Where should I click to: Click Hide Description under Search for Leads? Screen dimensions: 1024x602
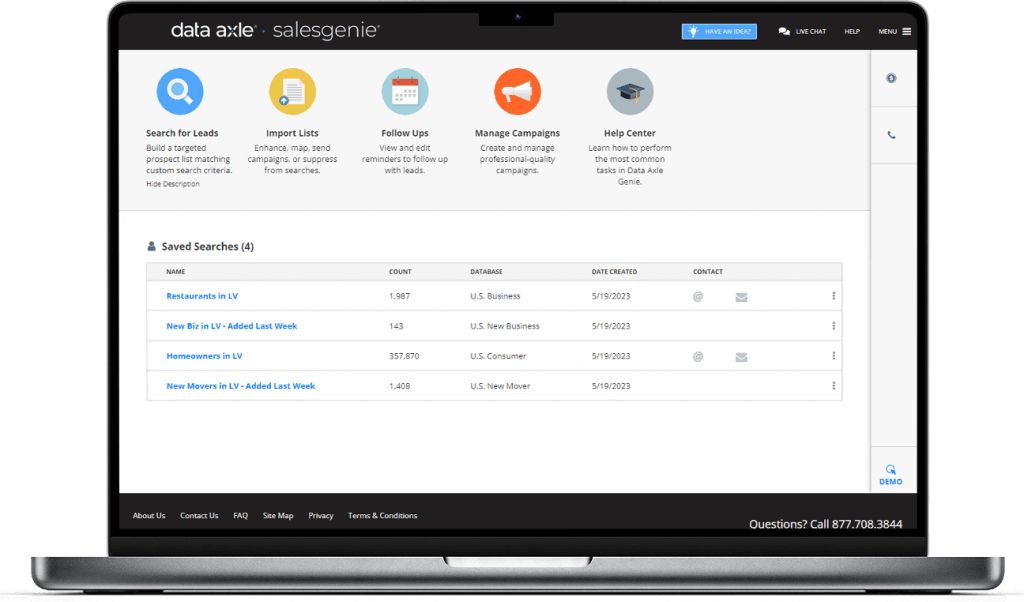coord(172,184)
